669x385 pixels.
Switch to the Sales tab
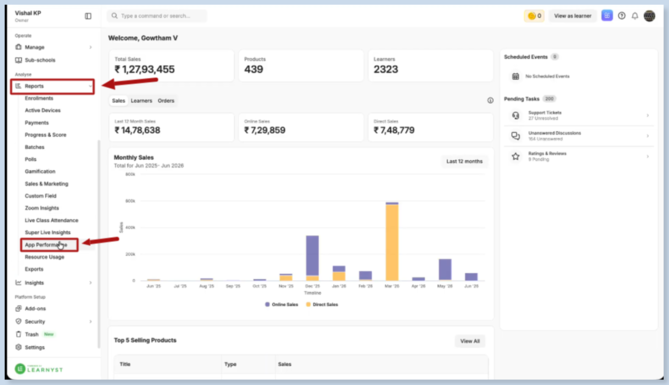[x=119, y=101]
